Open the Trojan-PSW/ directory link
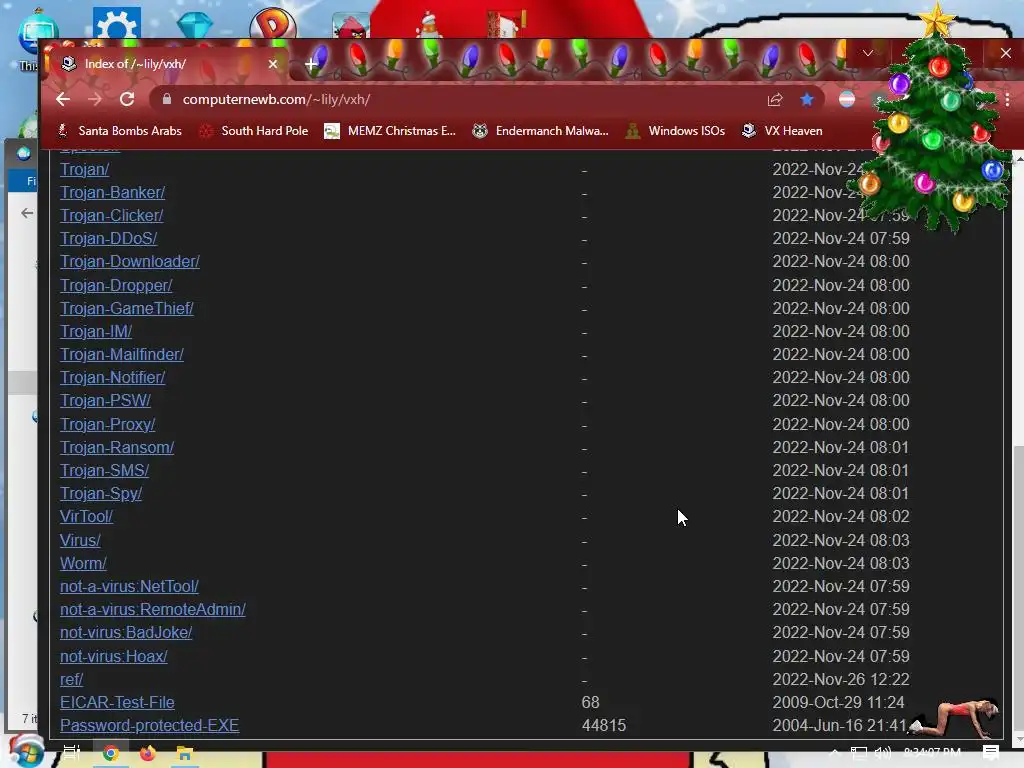The width and height of the screenshot is (1024, 768). click(x=105, y=400)
